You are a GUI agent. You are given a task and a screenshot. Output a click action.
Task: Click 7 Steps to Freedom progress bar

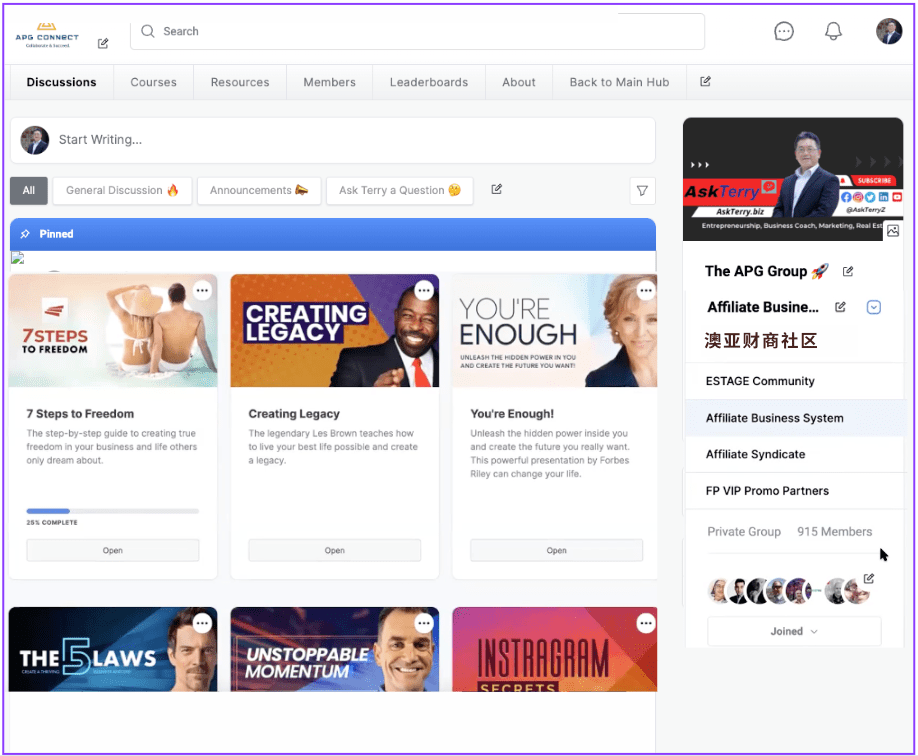[112, 511]
